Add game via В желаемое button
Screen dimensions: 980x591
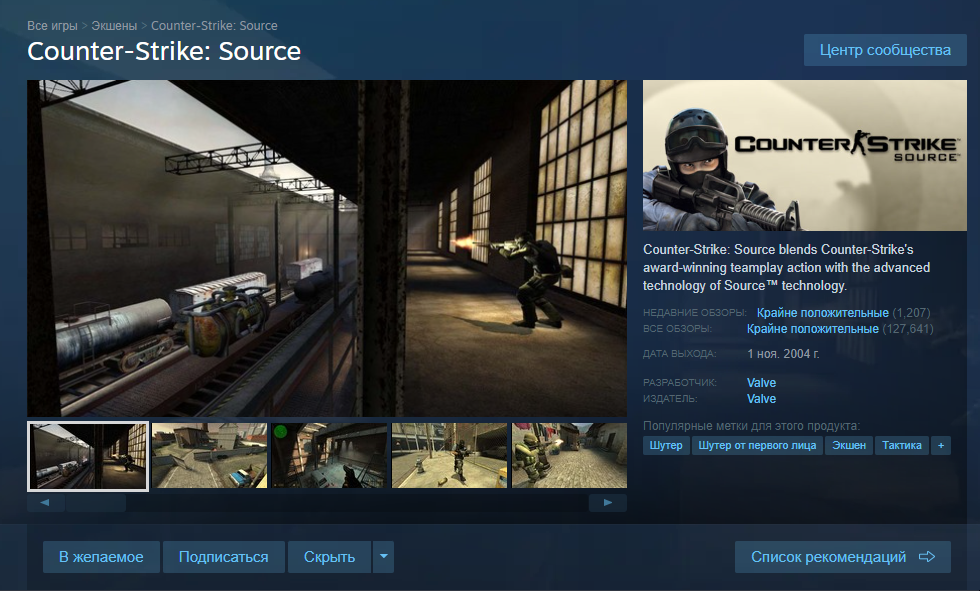[101, 557]
